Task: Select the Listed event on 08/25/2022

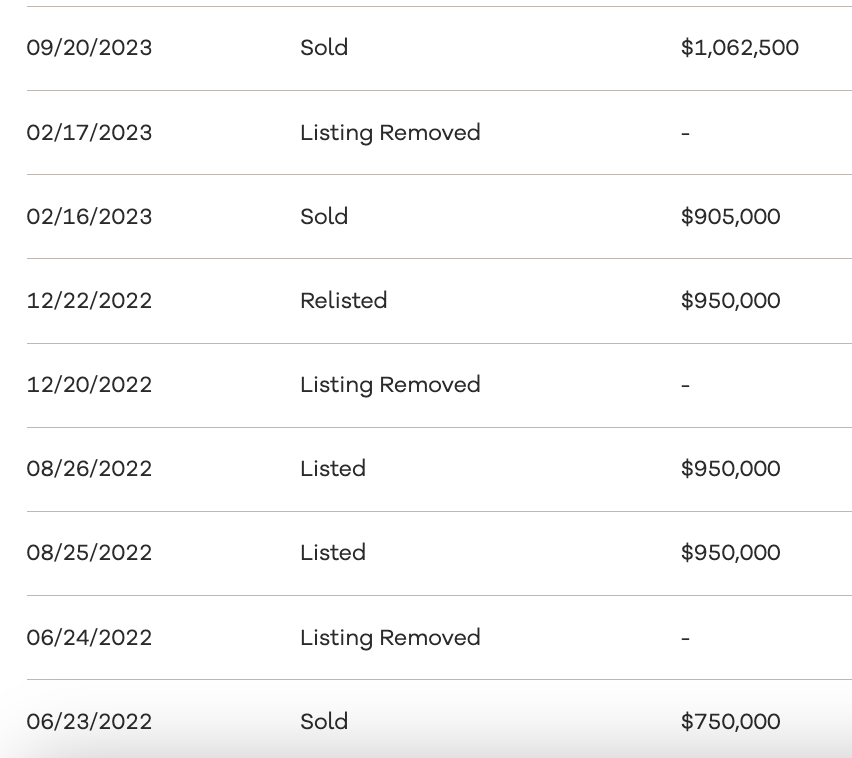Action: 332,553
